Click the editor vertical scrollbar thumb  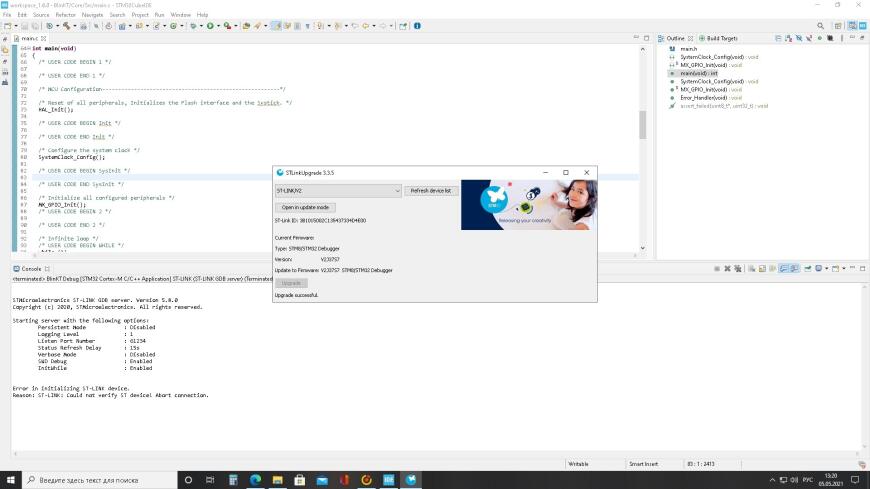(643, 125)
